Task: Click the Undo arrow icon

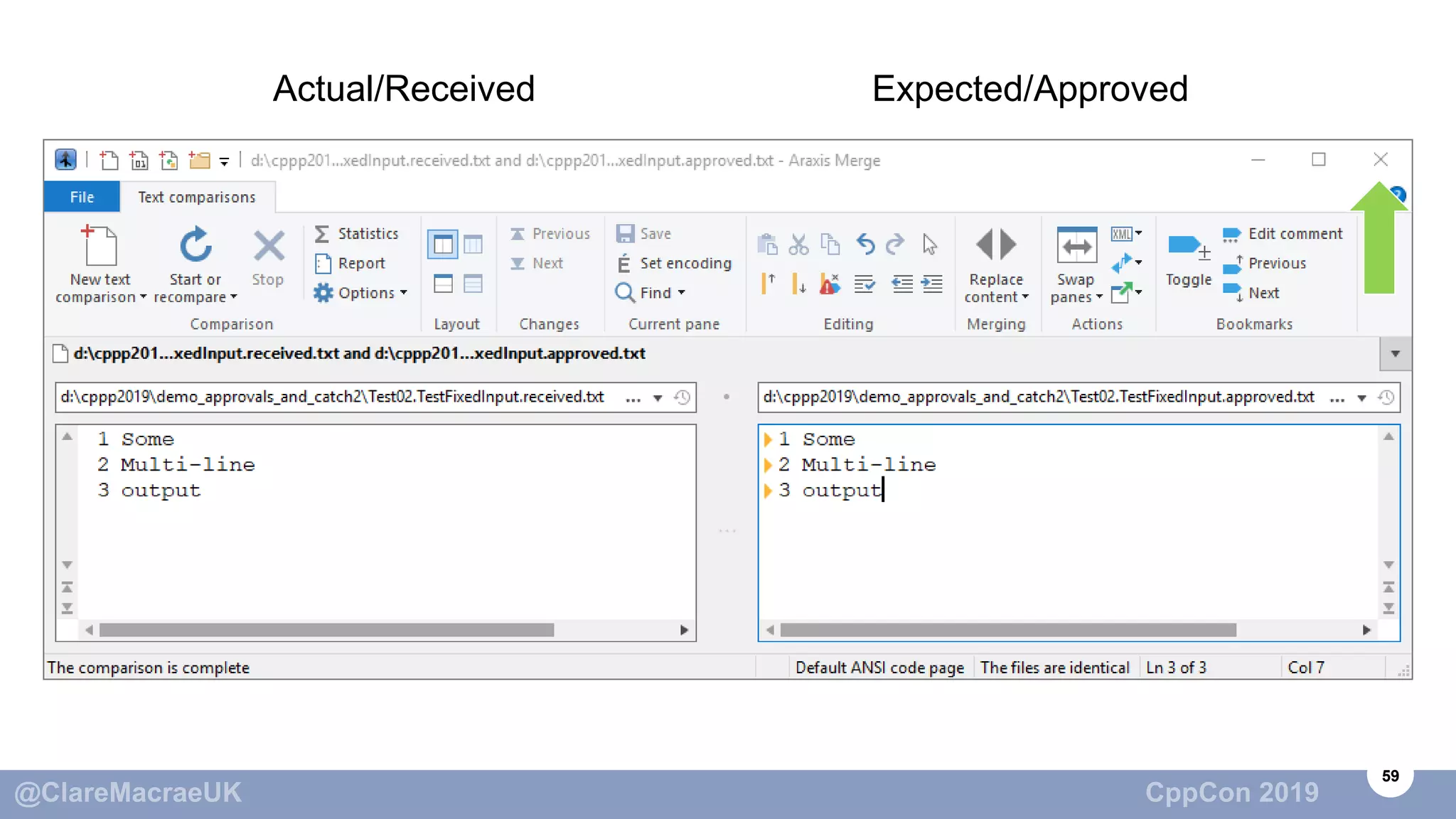Action: [x=864, y=244]
